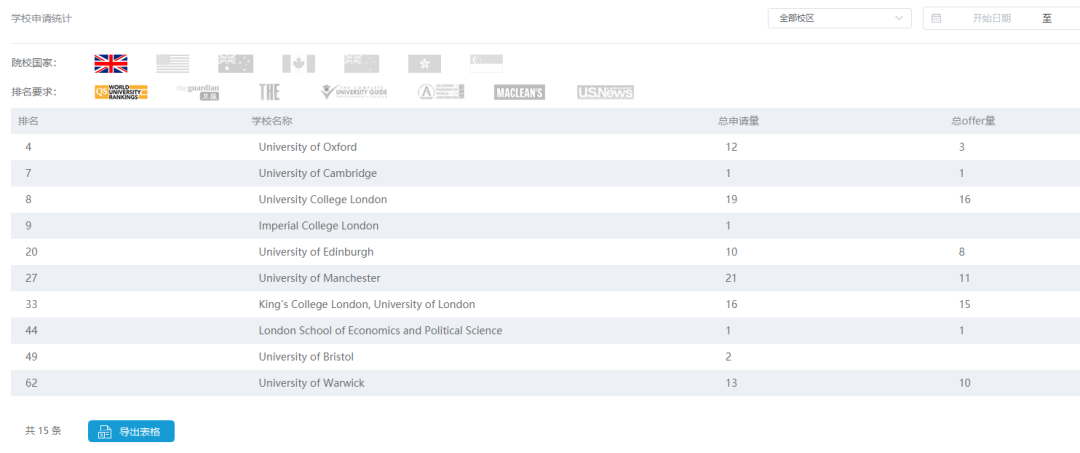Click the 排名 column header
1080x453 pixels.
[28, 121]
